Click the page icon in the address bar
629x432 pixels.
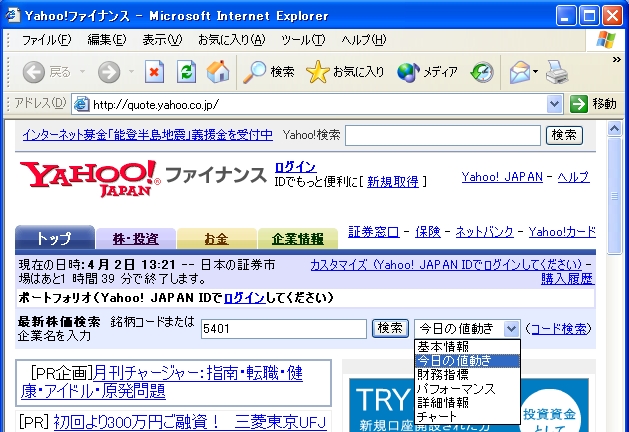81,104
